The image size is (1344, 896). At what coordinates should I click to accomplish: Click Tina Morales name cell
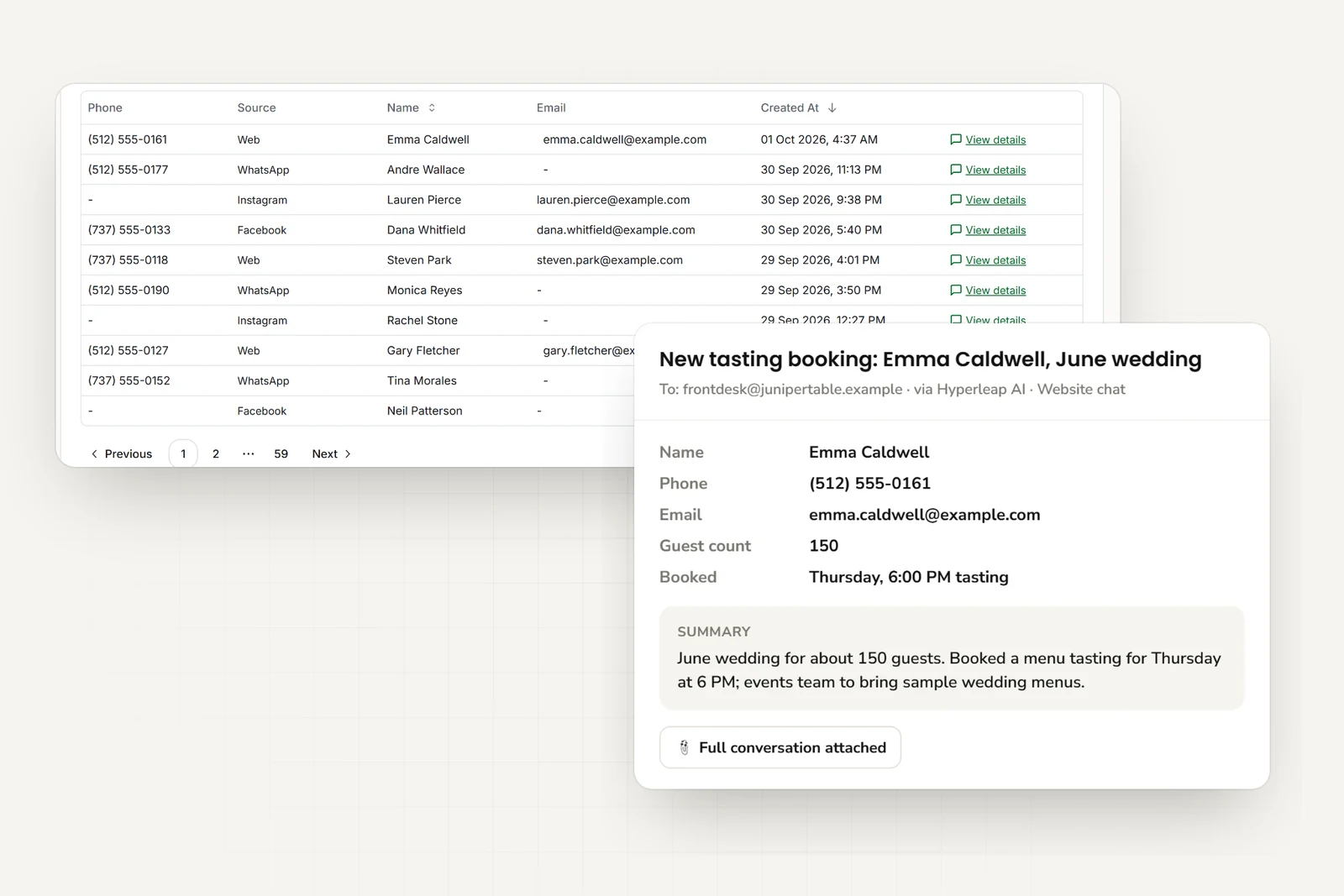point(422,381)
